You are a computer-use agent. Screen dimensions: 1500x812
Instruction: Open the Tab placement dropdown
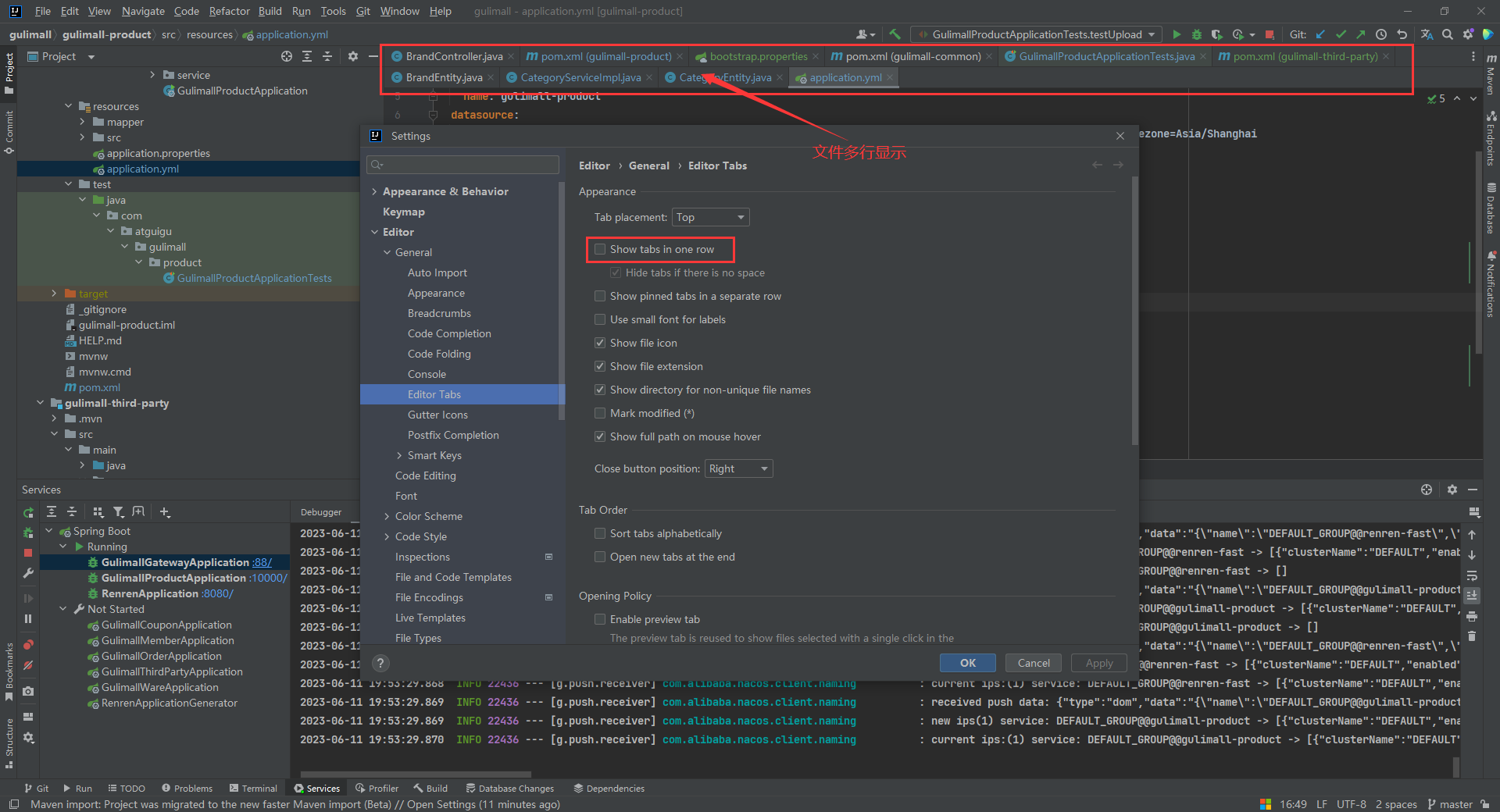click(x=710, y=217)
